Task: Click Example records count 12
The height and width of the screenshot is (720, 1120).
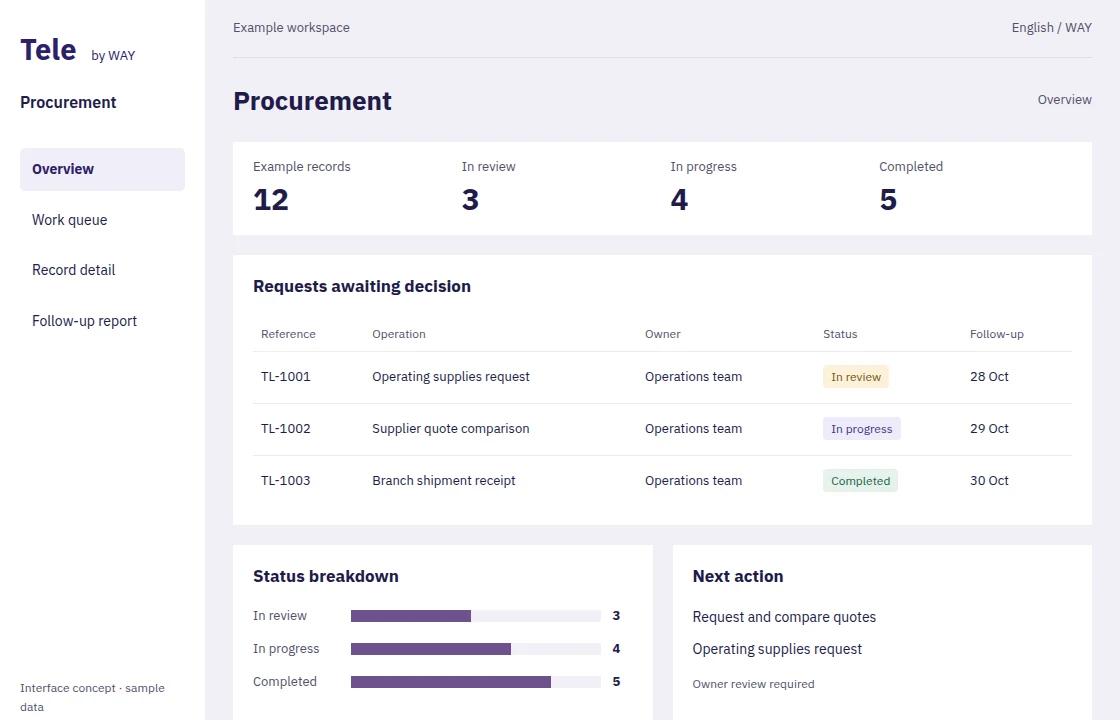Action: click(271, 200)
